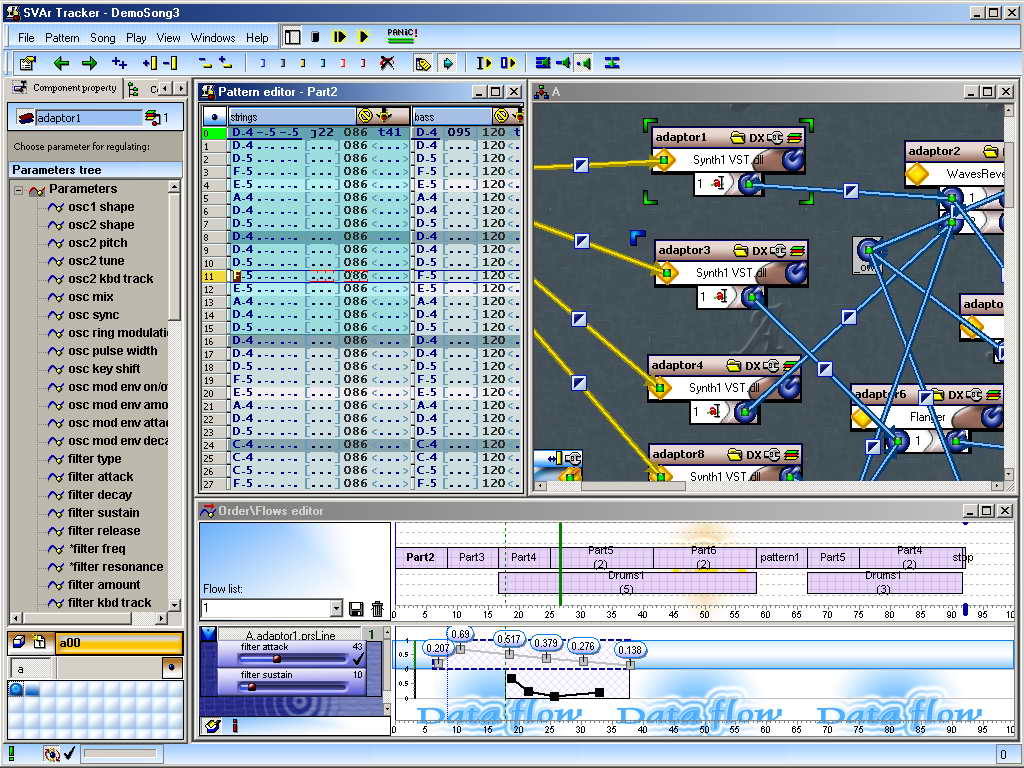Click the solid yellow play arrow icon
The height and width of the screenshot is (768, 1024).
point(363,37)
